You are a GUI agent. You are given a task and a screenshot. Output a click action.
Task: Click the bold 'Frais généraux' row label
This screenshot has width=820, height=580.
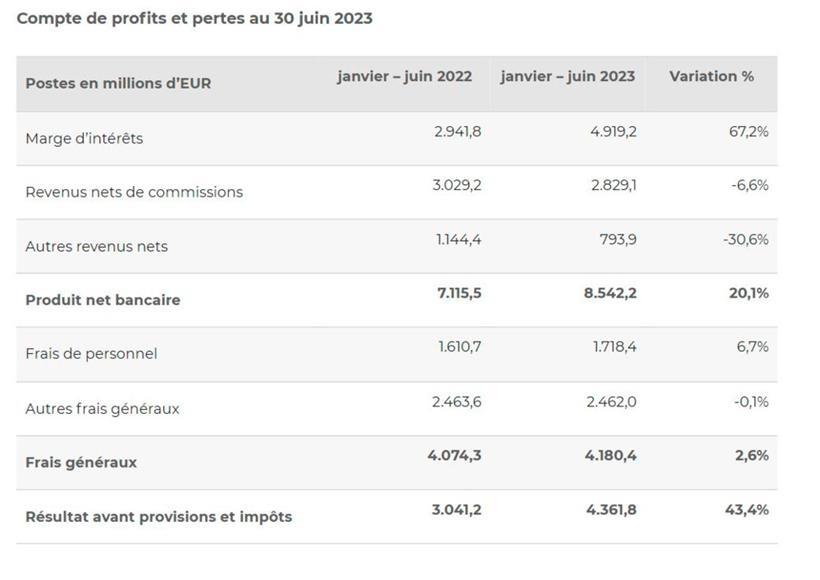81,462
